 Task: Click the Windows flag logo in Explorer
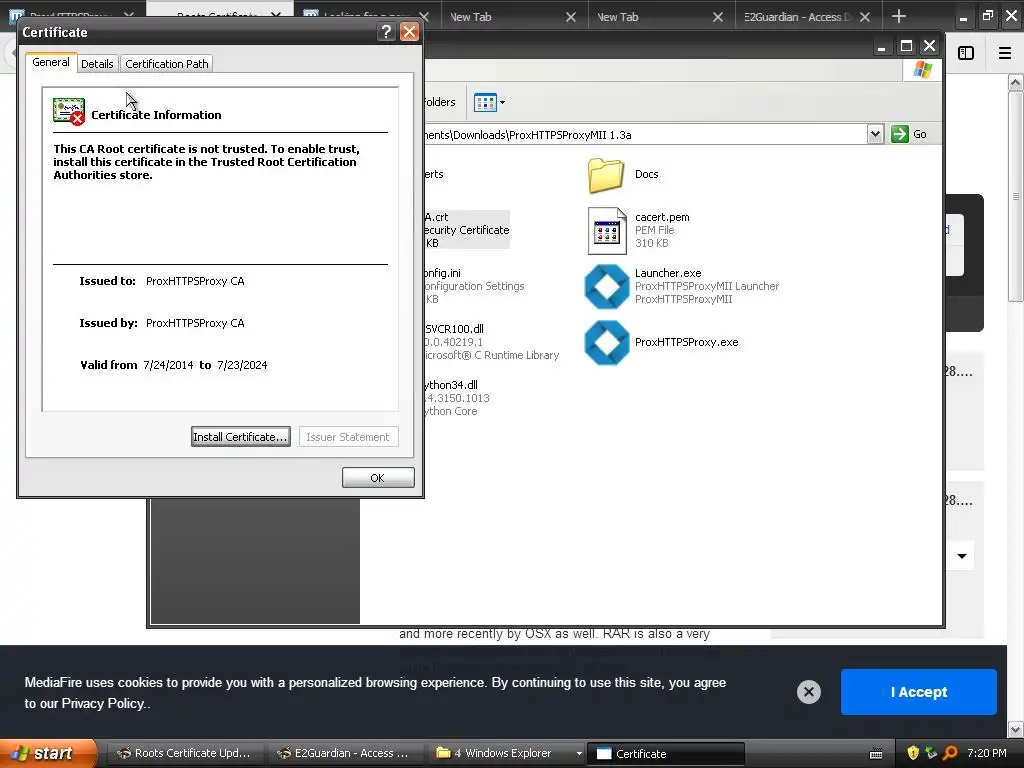point(923,69)
